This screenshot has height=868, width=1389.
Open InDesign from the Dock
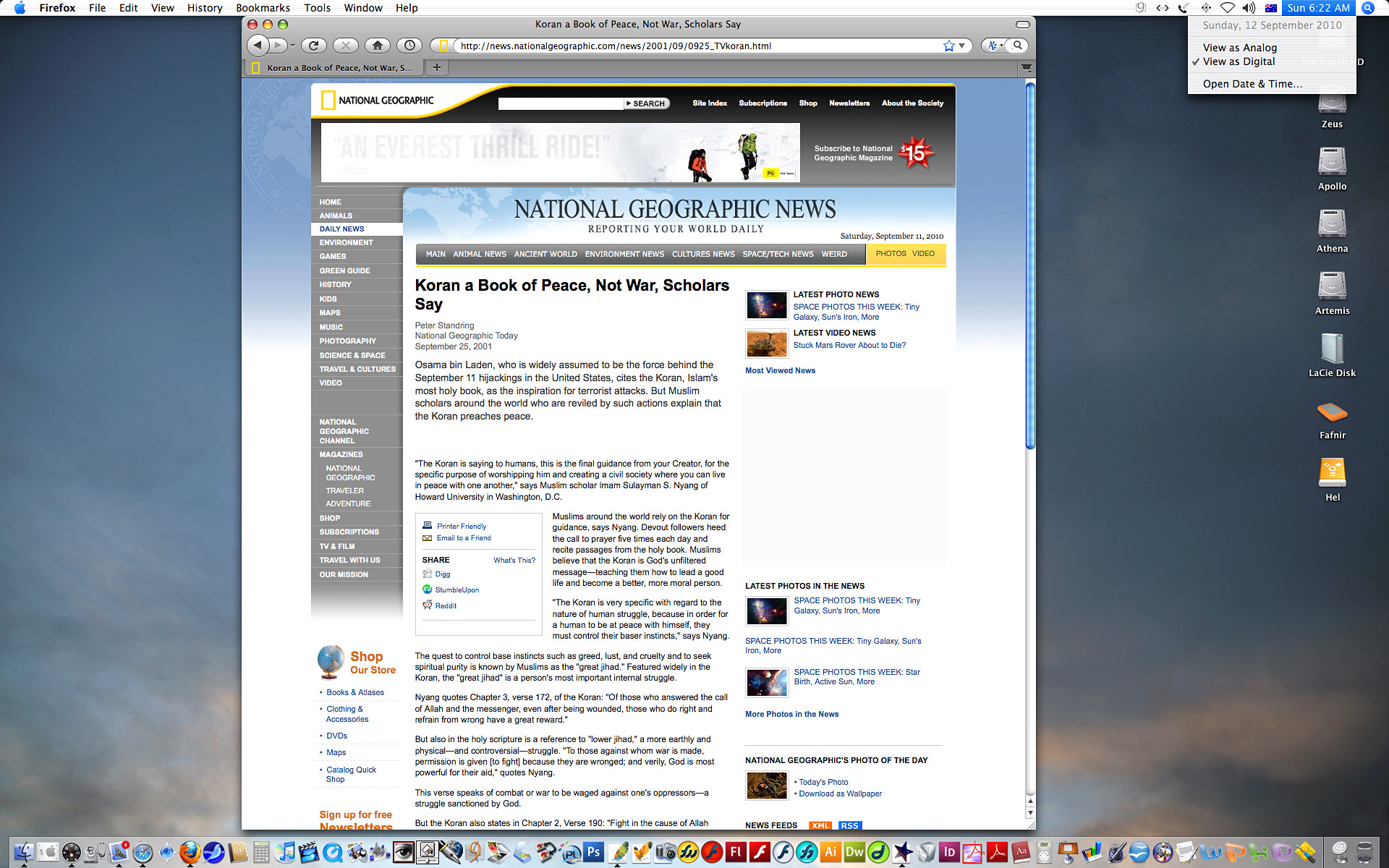click(949, 852)
